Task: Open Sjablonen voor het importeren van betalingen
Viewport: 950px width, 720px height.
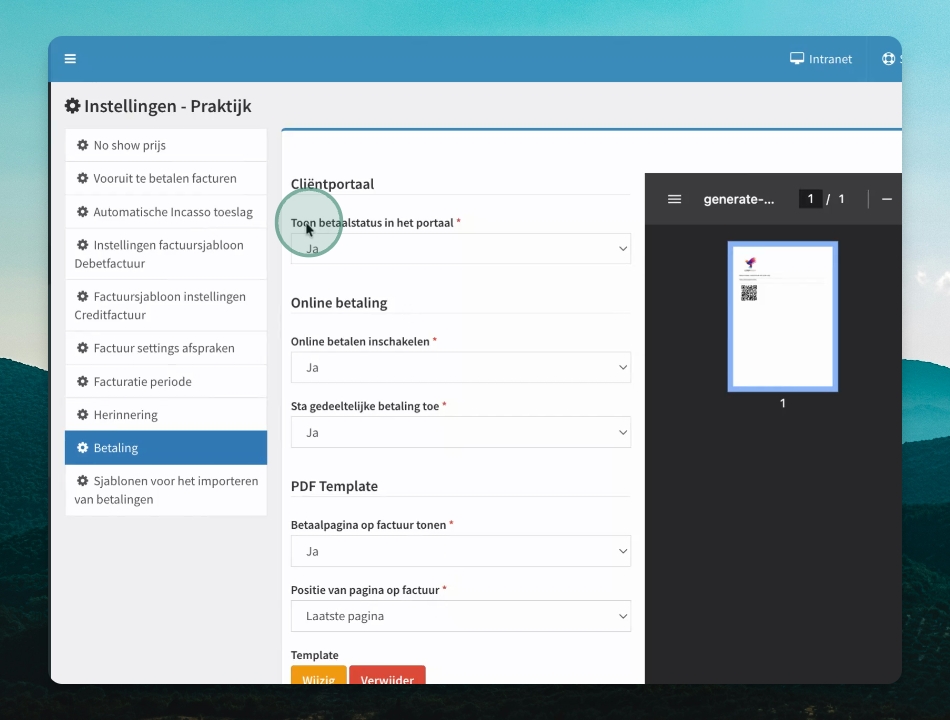Action: pyautogui.click(x=166, y=490)
